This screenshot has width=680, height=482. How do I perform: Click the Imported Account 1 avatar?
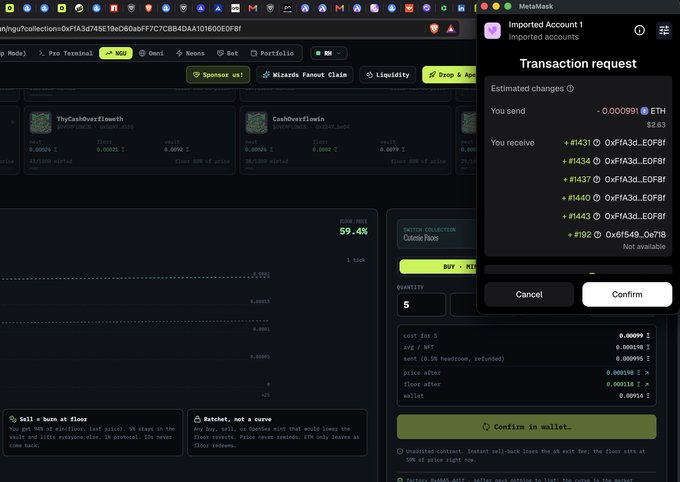coord(493,31)
